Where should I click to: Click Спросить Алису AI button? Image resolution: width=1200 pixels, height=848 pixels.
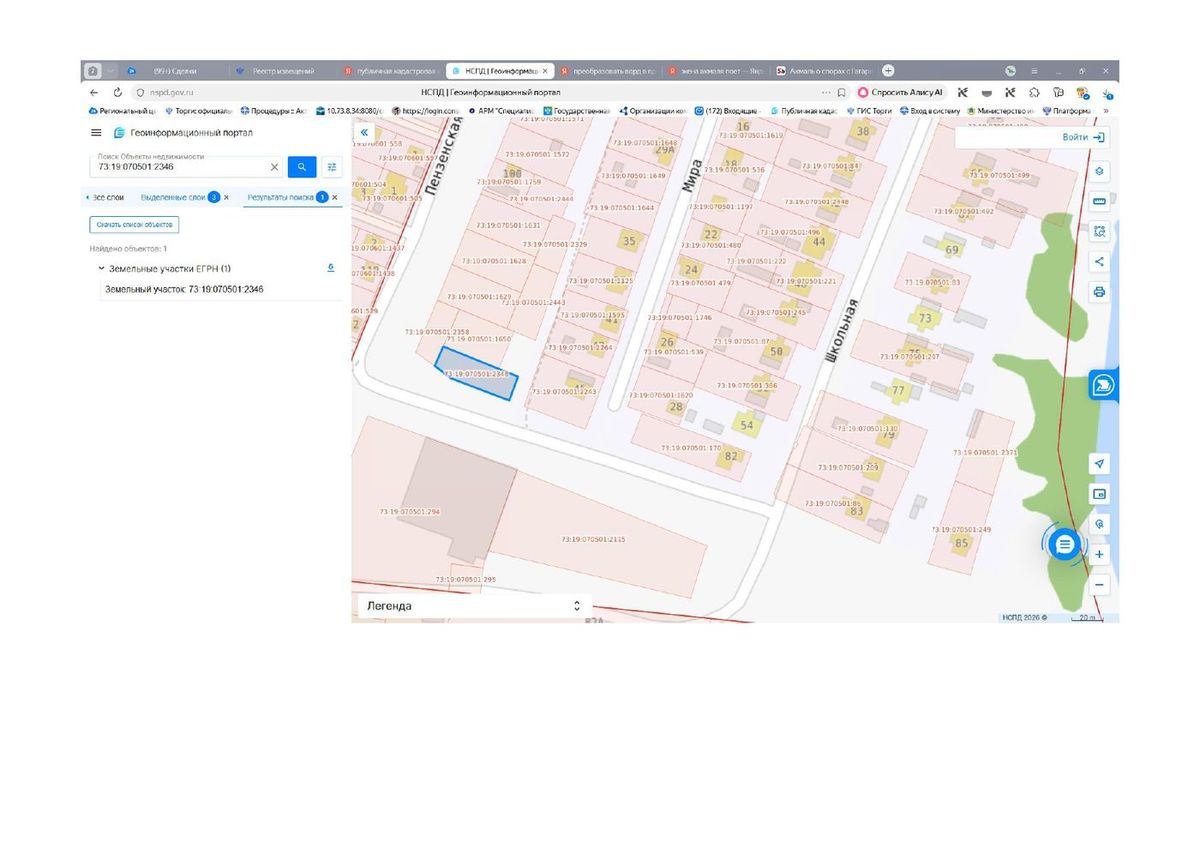(900, 92)
